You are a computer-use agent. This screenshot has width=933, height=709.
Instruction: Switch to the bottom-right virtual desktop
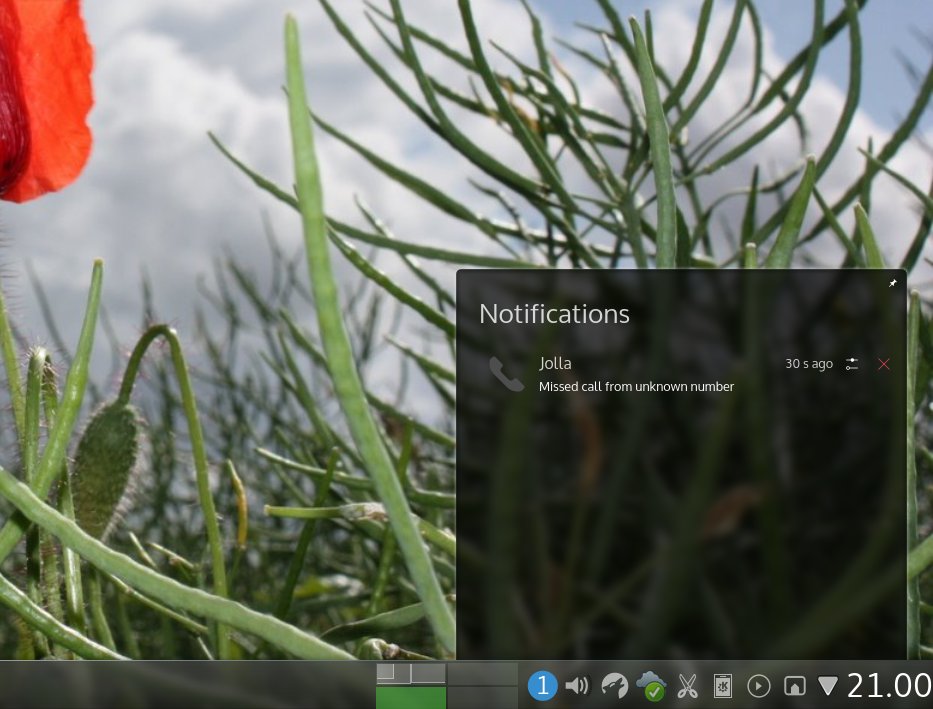[483, 698]
